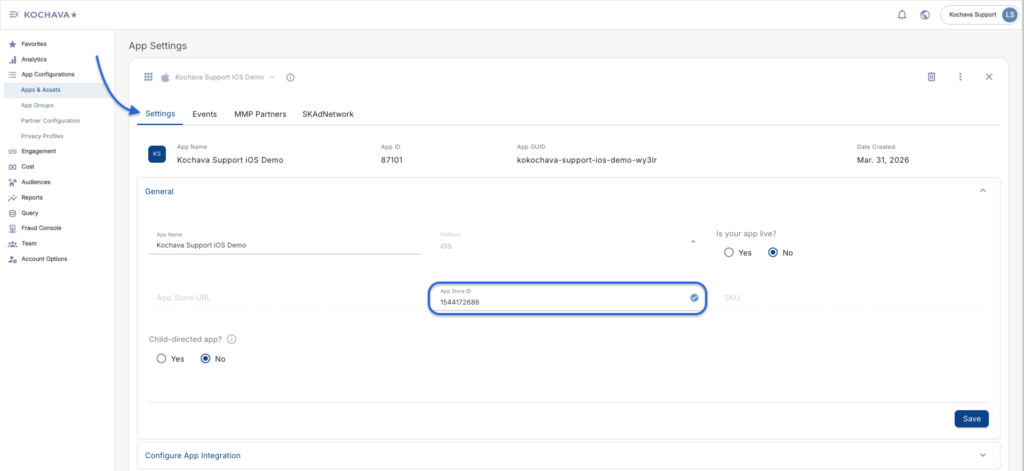
Task: Click the App ID value 87101
Action: [392, 159]
